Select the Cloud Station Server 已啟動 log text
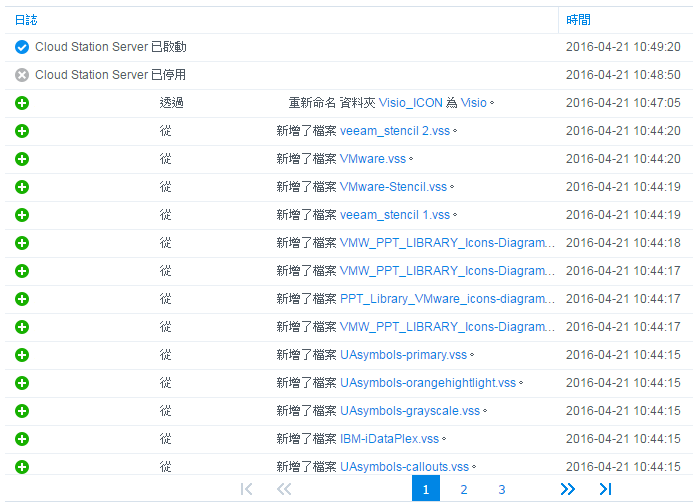The width and height of the screenshot is (693, 503). point(111,47)
